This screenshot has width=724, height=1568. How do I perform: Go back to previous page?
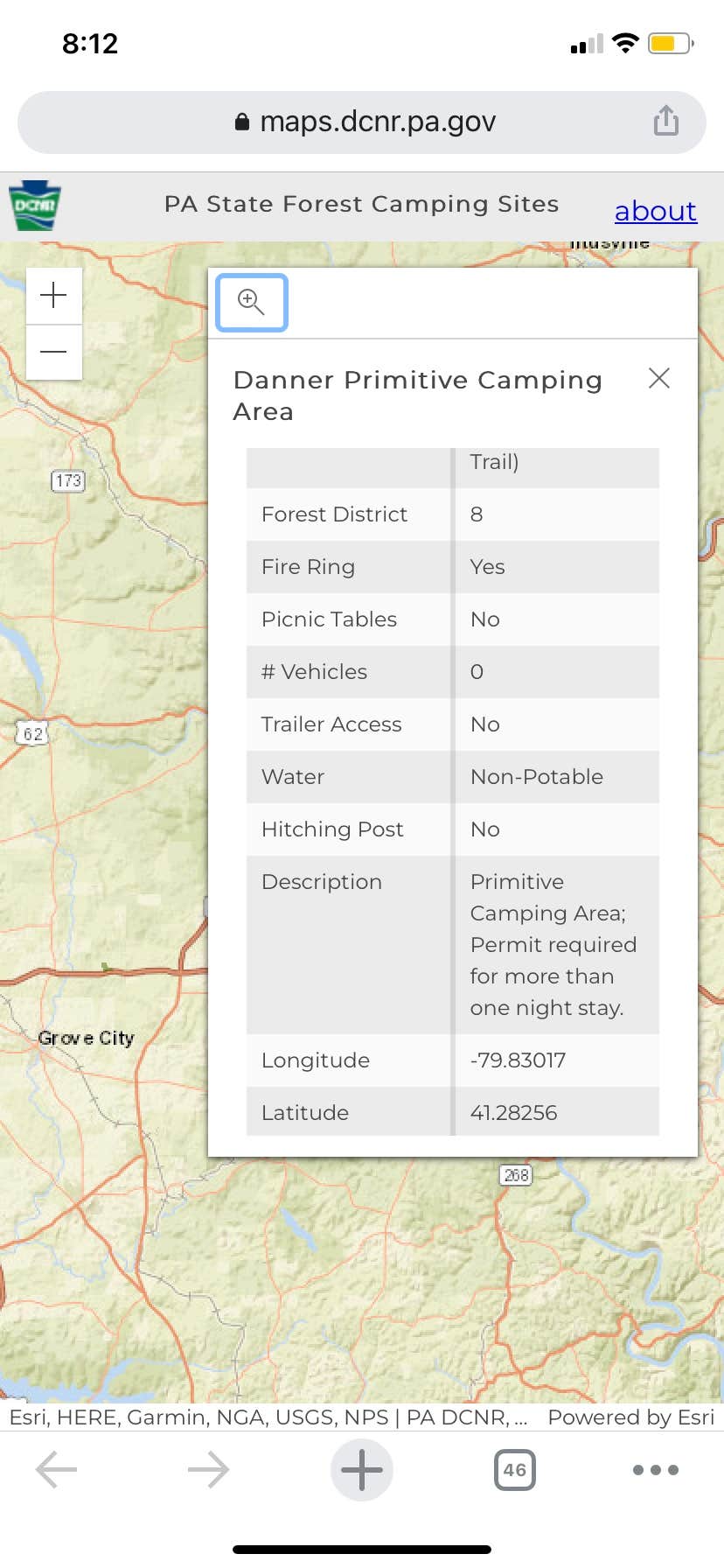tap(57, 1470)
